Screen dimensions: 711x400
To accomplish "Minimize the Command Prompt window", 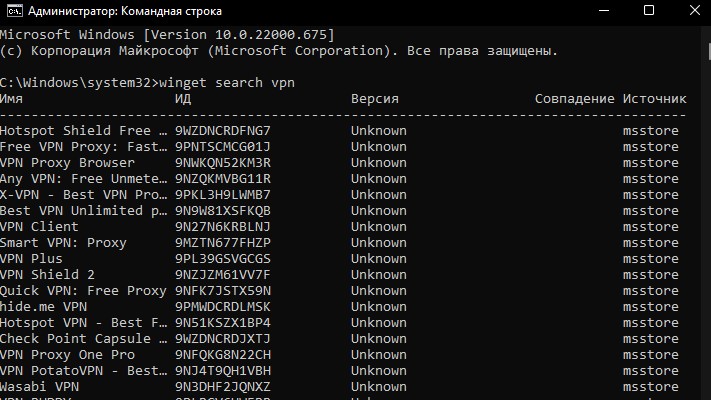I will [x=604, y=10].
